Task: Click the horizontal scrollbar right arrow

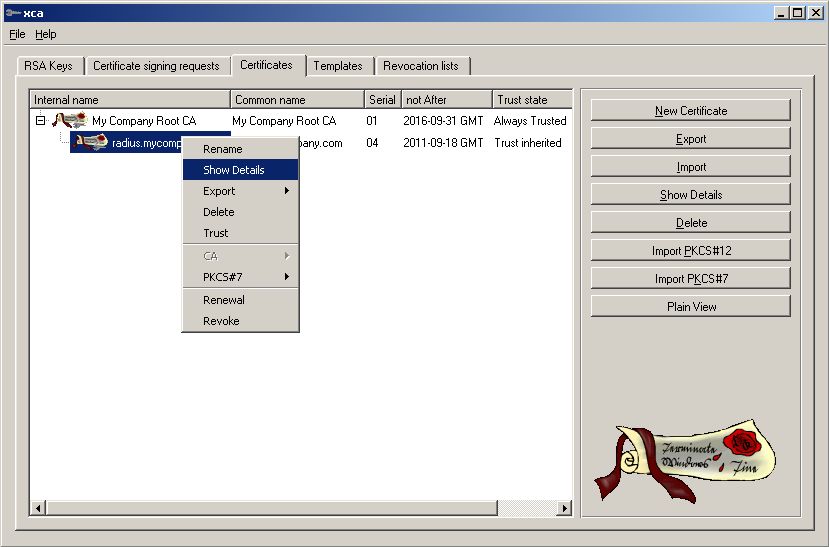Action: click(564, 509)
